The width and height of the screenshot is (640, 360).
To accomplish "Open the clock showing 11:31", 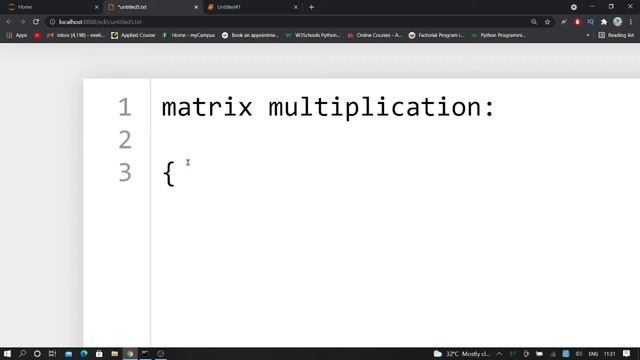I will tap(609, 354).
